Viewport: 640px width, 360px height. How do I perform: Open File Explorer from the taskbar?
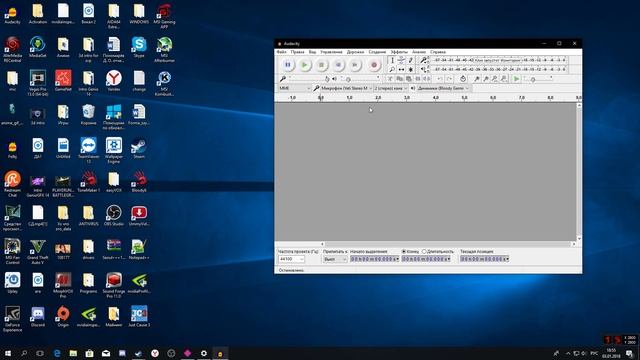click(x=73, y=353)
